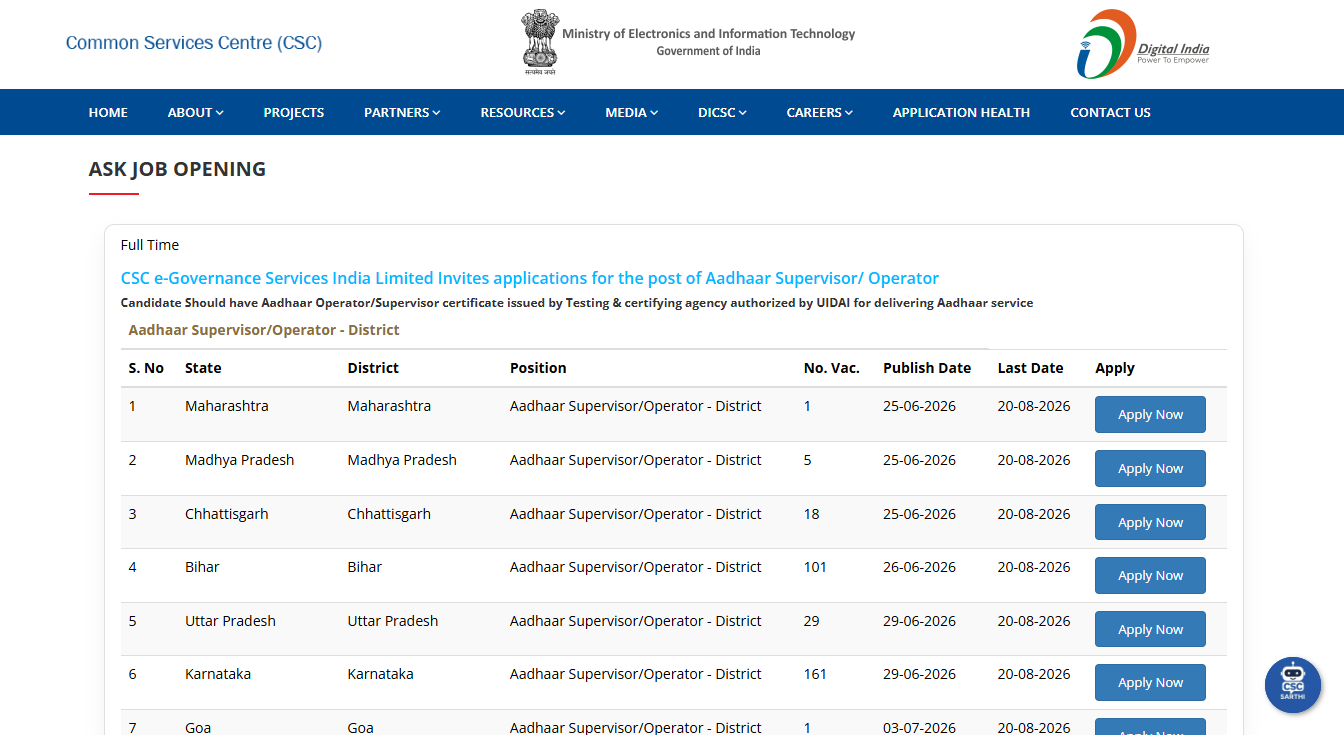Open the Aadhaar Supervisor/Operator job title link
The image size is (1344, 735).
[x=530, y=278]
